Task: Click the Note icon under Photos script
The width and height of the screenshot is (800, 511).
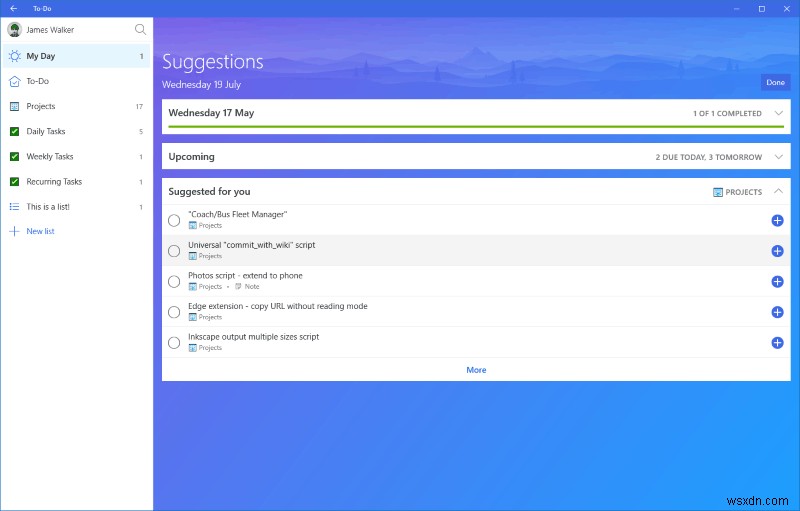Action: pos(238,287)
